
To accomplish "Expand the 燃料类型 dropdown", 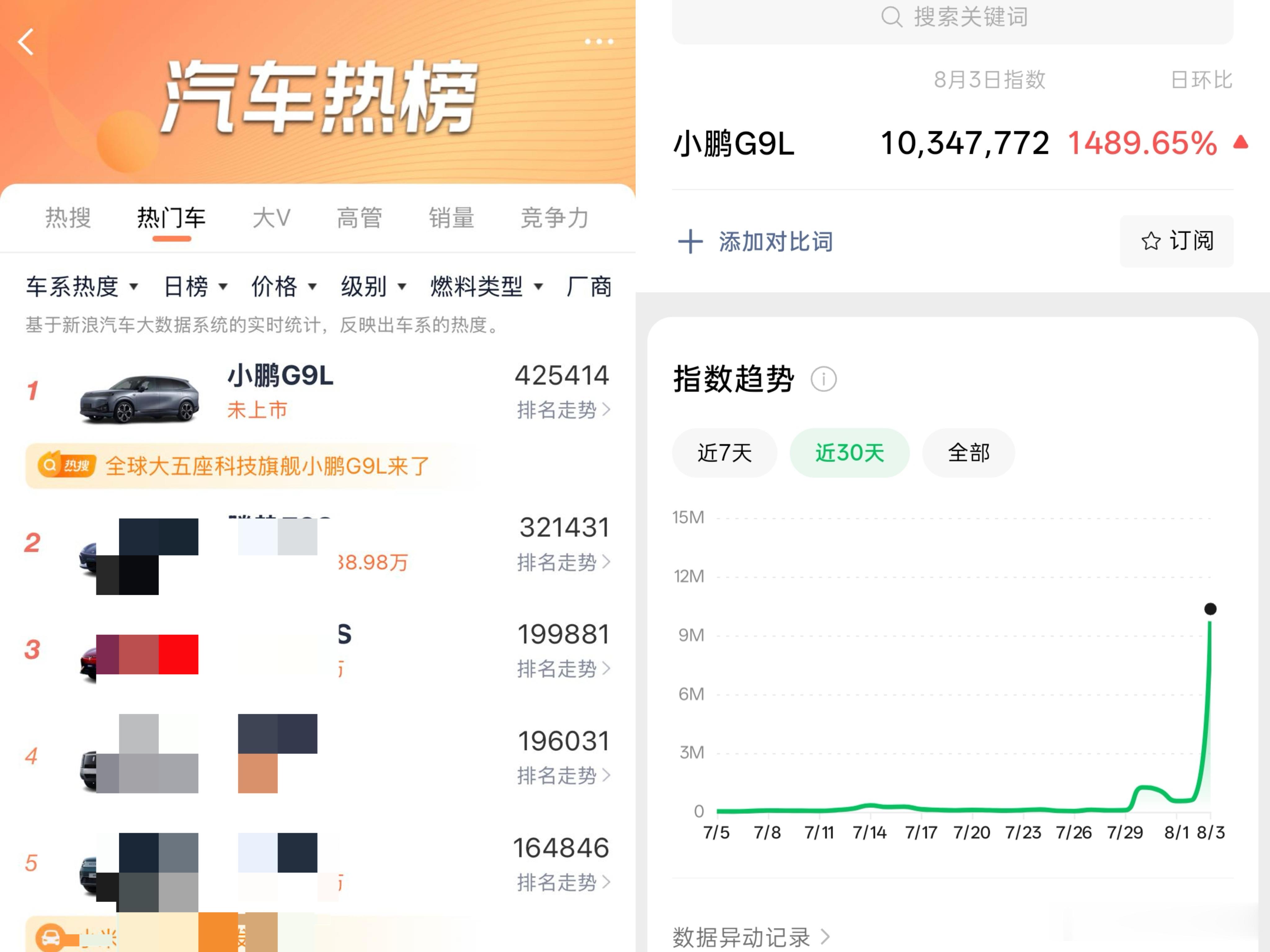I will tap(487, 286).
